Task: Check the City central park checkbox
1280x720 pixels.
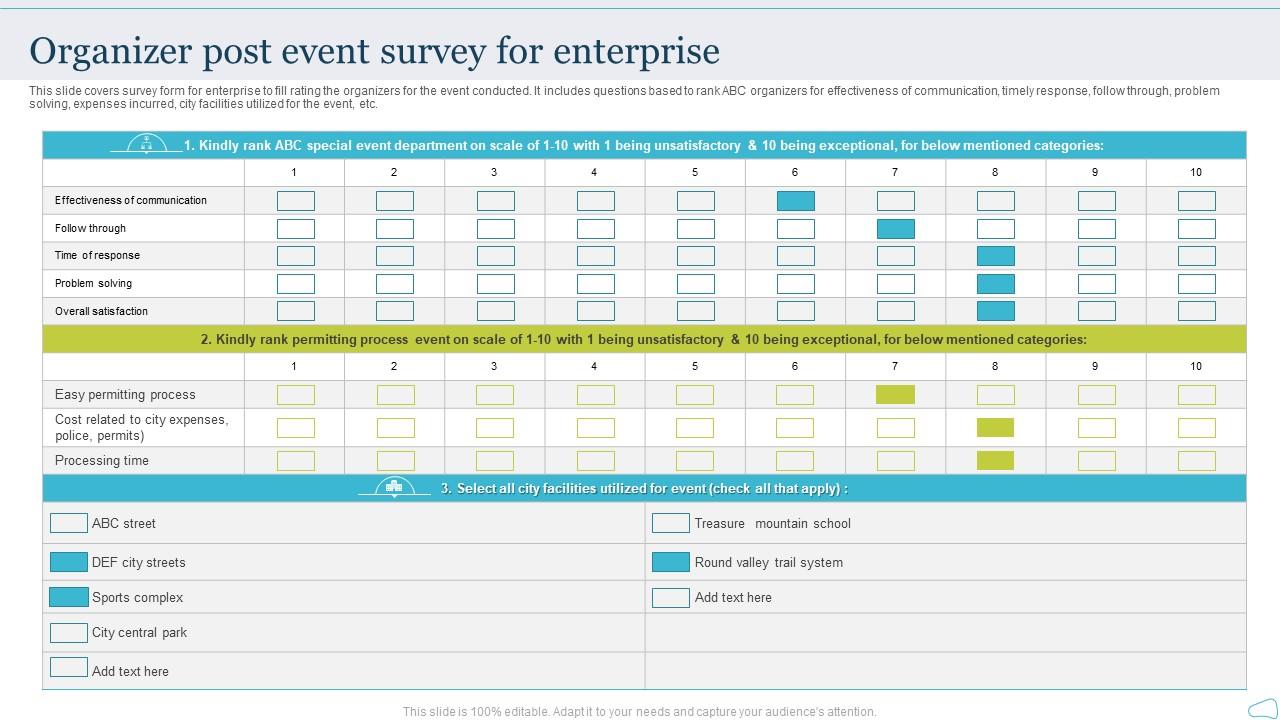Action: (x=69, y=632)
